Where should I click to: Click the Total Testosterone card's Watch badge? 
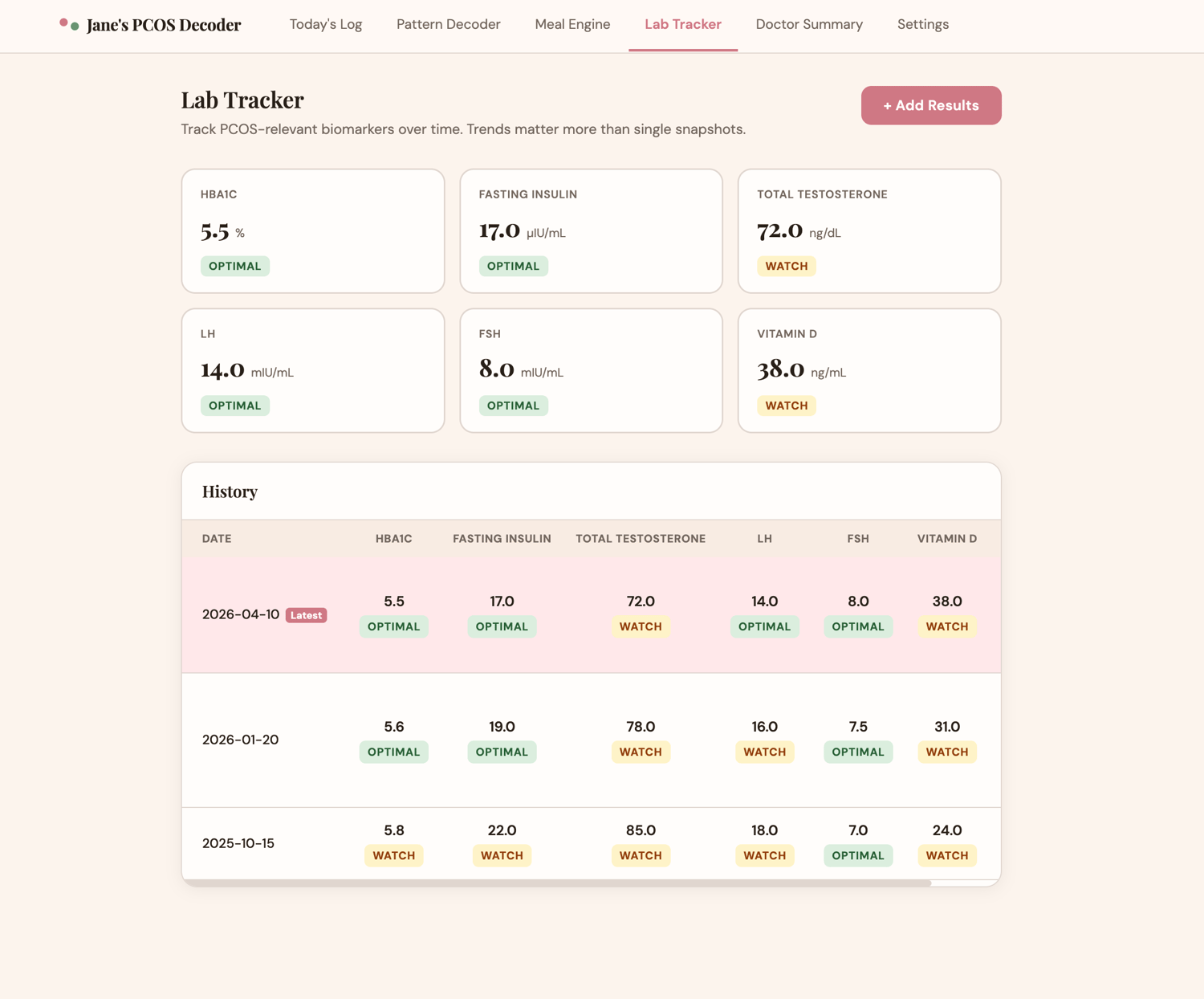click(x=787, y=266)
